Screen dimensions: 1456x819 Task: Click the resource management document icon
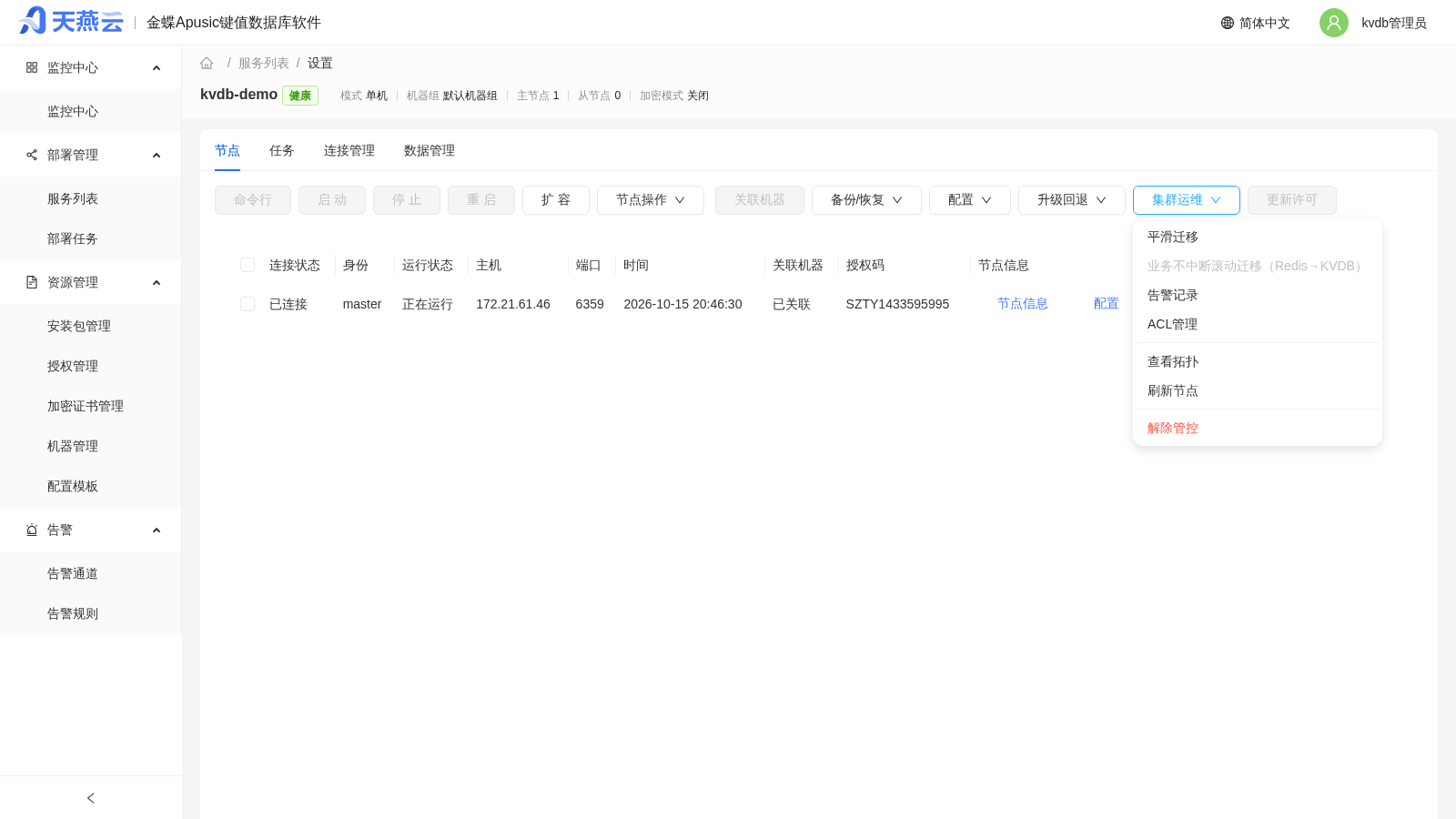click(x=32, y=282)
